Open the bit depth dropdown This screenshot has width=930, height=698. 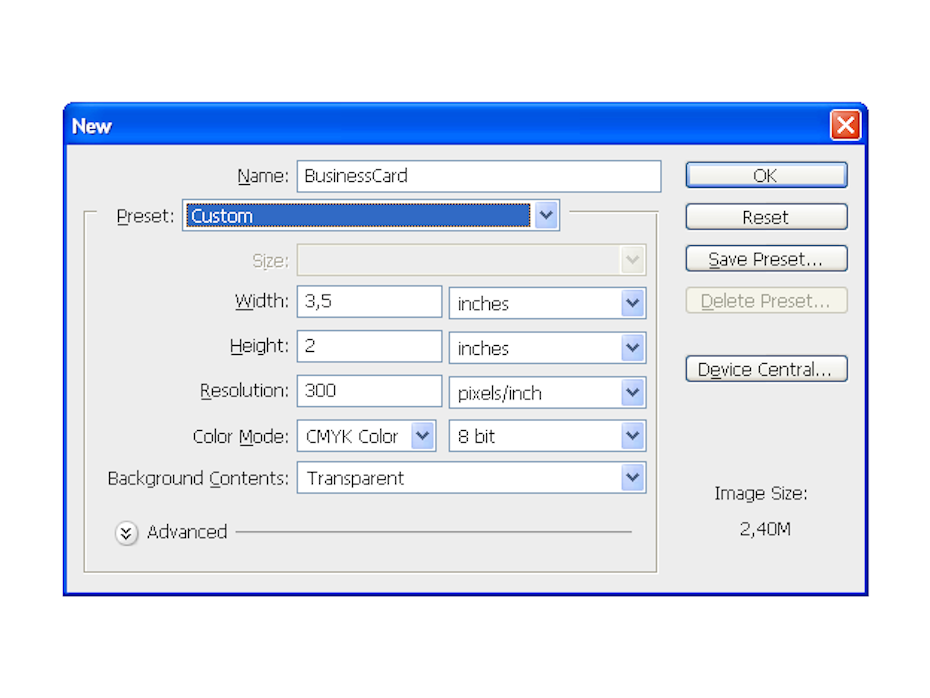632,436
